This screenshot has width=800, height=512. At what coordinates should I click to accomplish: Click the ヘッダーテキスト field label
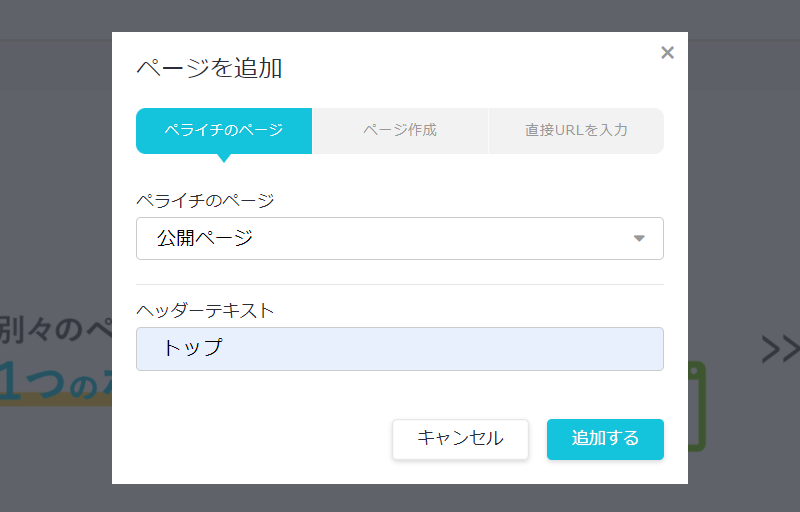[x=205, y=310]
